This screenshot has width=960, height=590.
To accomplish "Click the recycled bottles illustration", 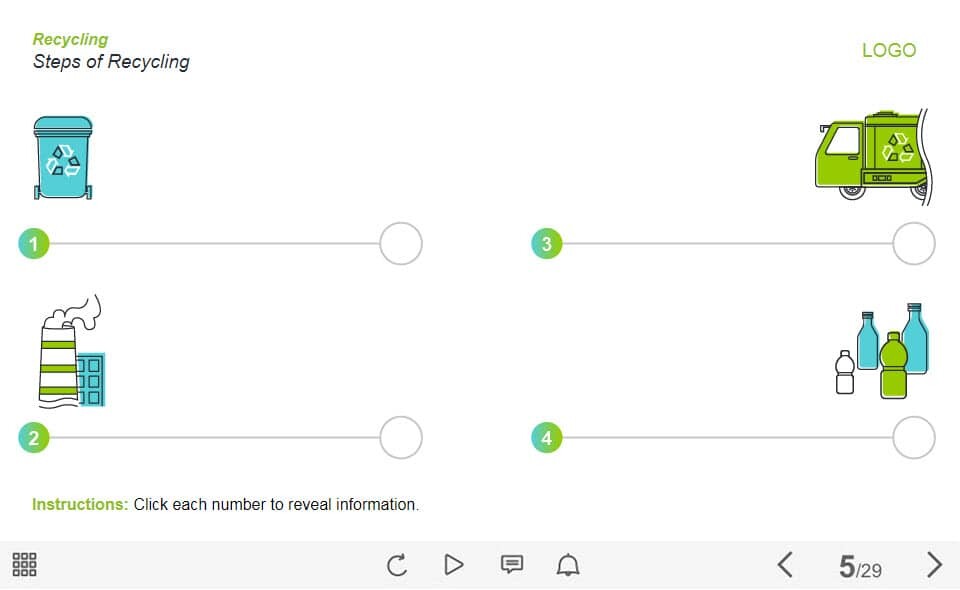I will [882, 351].
